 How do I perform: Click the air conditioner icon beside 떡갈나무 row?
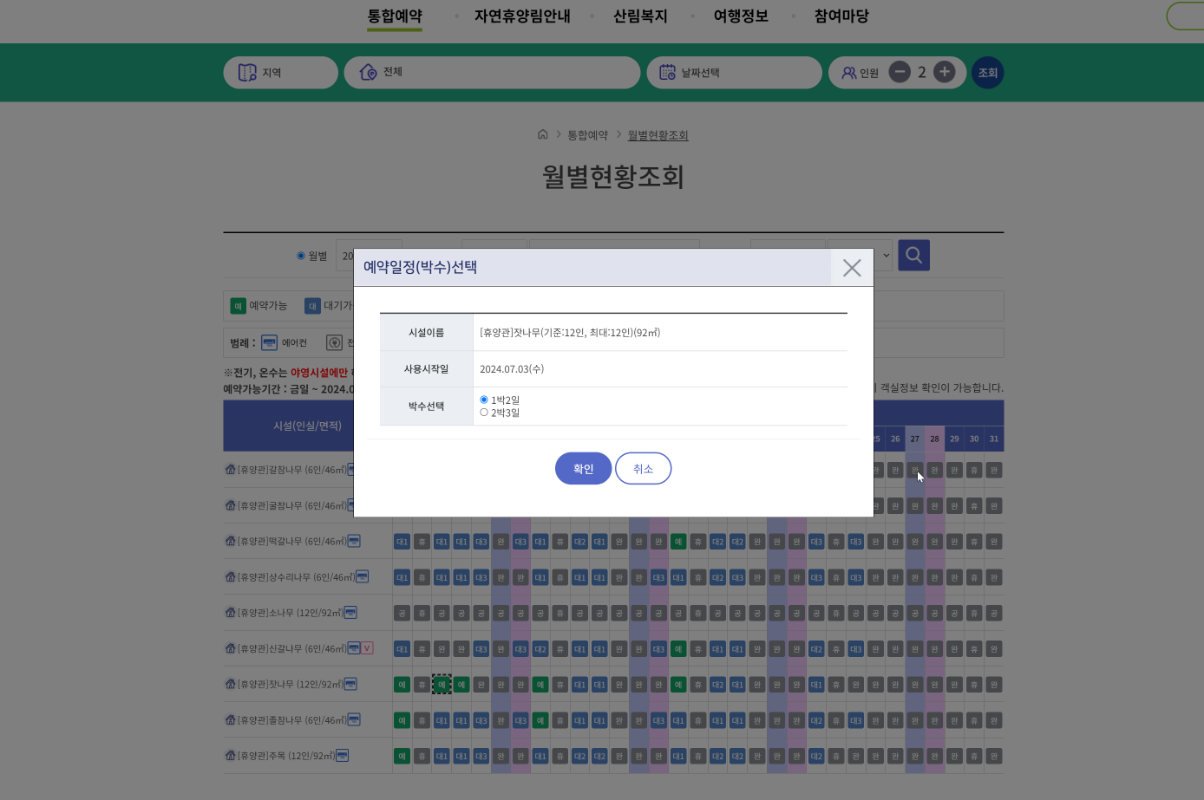coord(354,541)
